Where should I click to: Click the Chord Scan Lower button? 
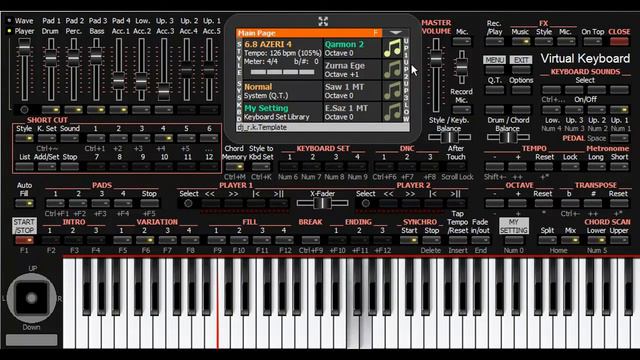[596, 240]
